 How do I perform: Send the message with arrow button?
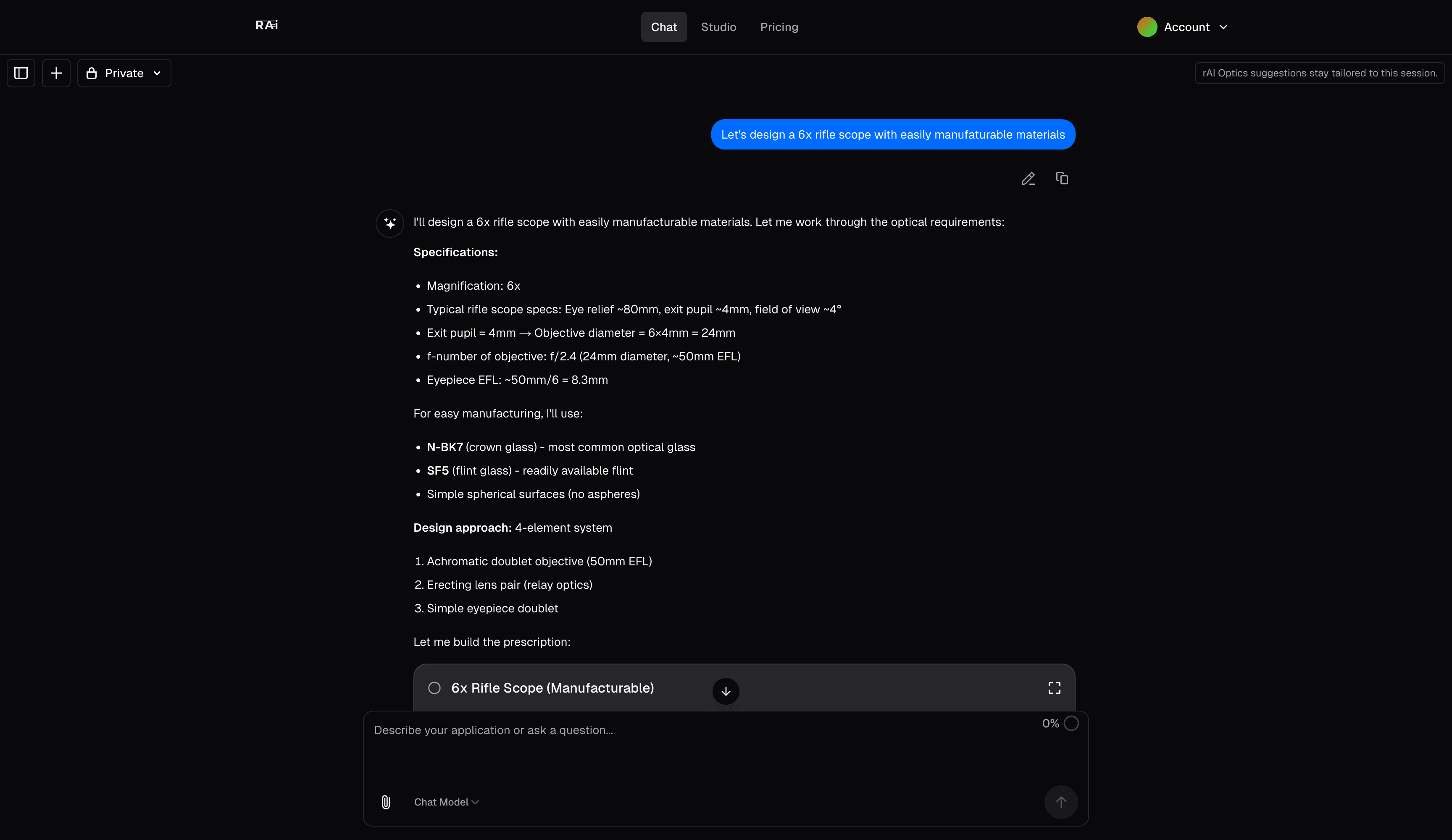click(x=1061, y=802)
